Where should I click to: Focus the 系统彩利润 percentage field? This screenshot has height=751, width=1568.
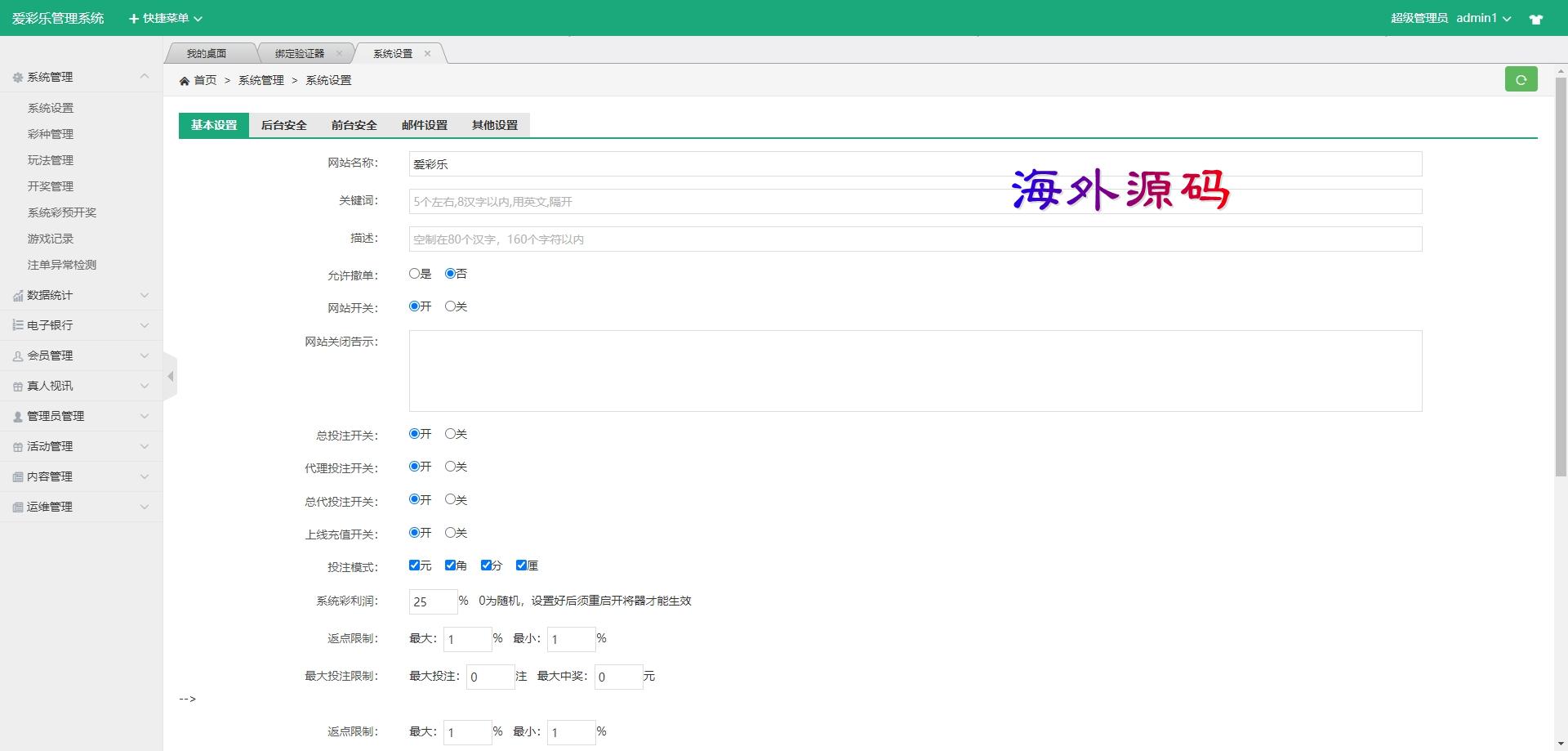[x=433, y=601]
